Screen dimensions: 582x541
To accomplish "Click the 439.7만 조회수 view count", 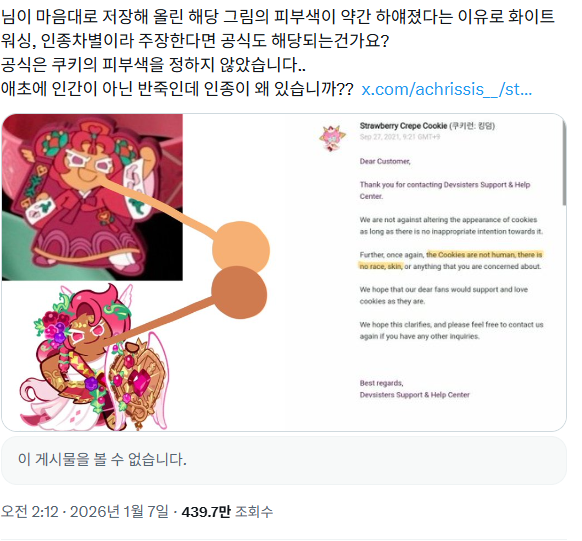I will pyautogui.click(x=227, y=512).
